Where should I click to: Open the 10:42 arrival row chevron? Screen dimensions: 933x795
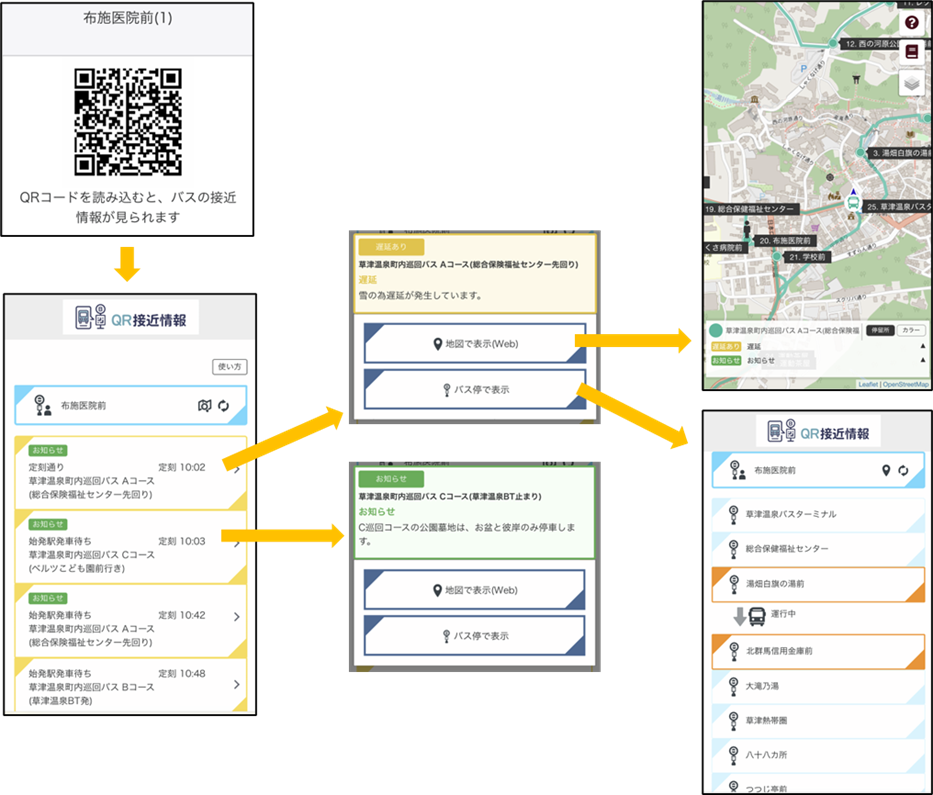(x=237, y=616)
